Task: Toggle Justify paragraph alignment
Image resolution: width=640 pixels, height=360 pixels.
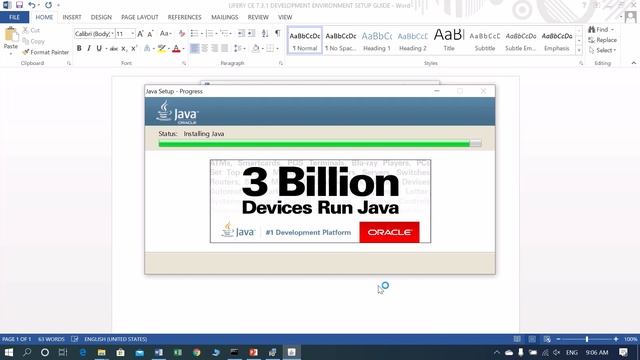Action: coord(224,49)
